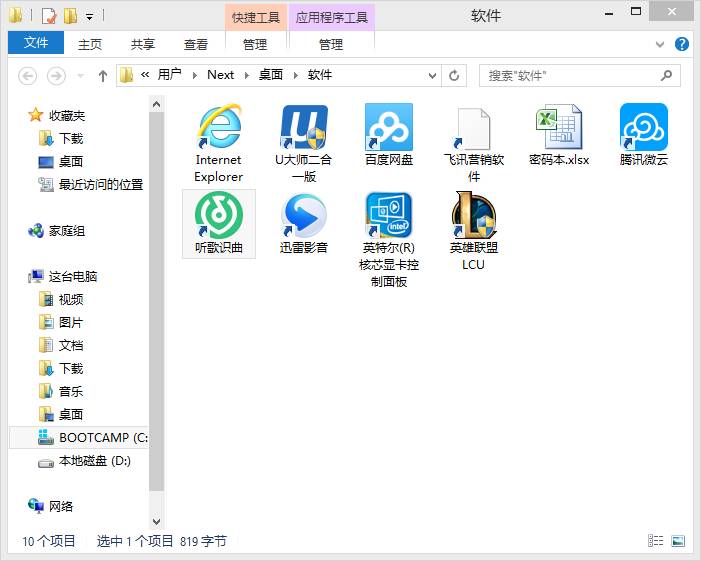Screen dimensions: 701x561
Task: Open 下载 under 收藏夹
Action: click(x=61, y=139)
